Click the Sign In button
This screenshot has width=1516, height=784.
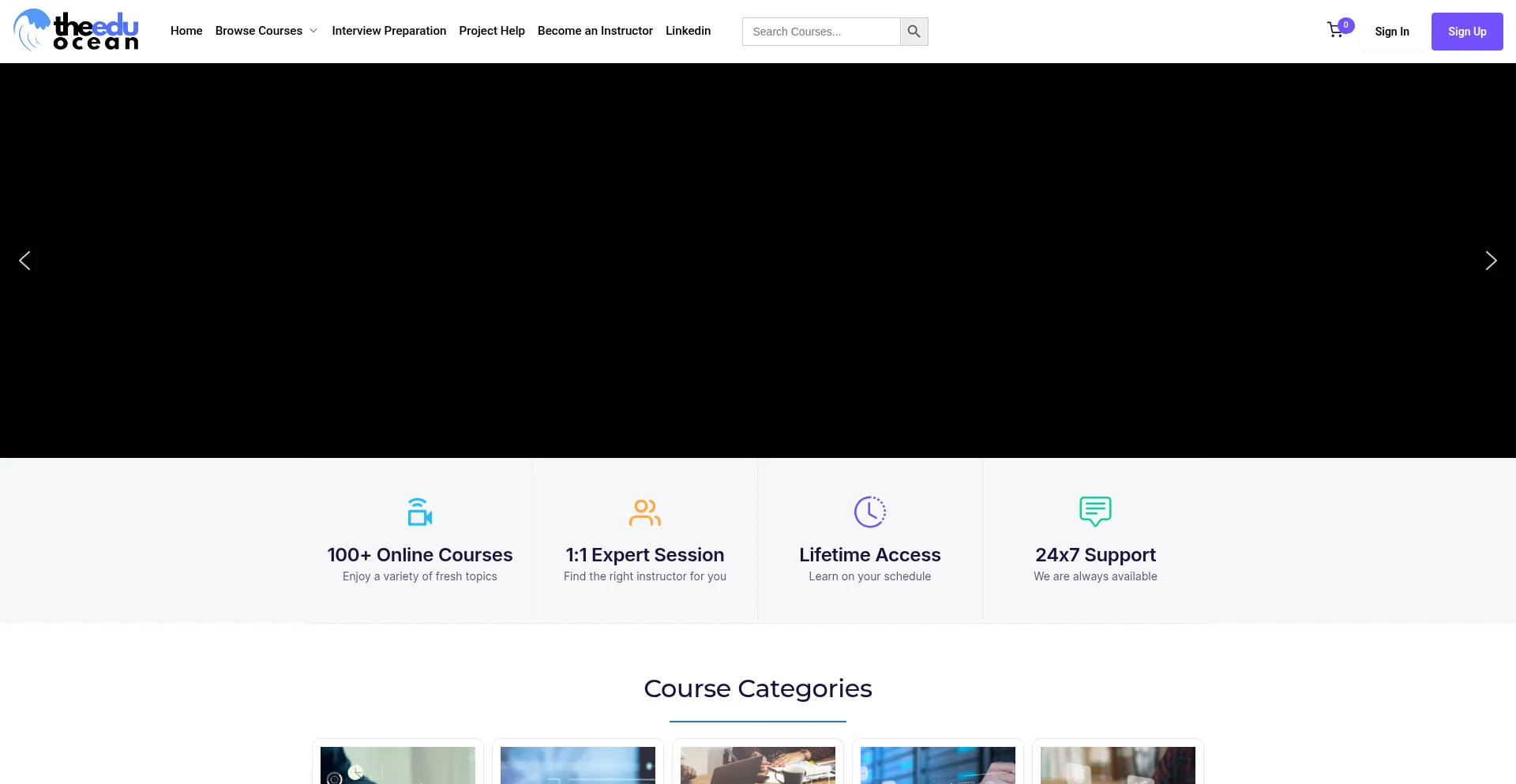(1391, 32)
